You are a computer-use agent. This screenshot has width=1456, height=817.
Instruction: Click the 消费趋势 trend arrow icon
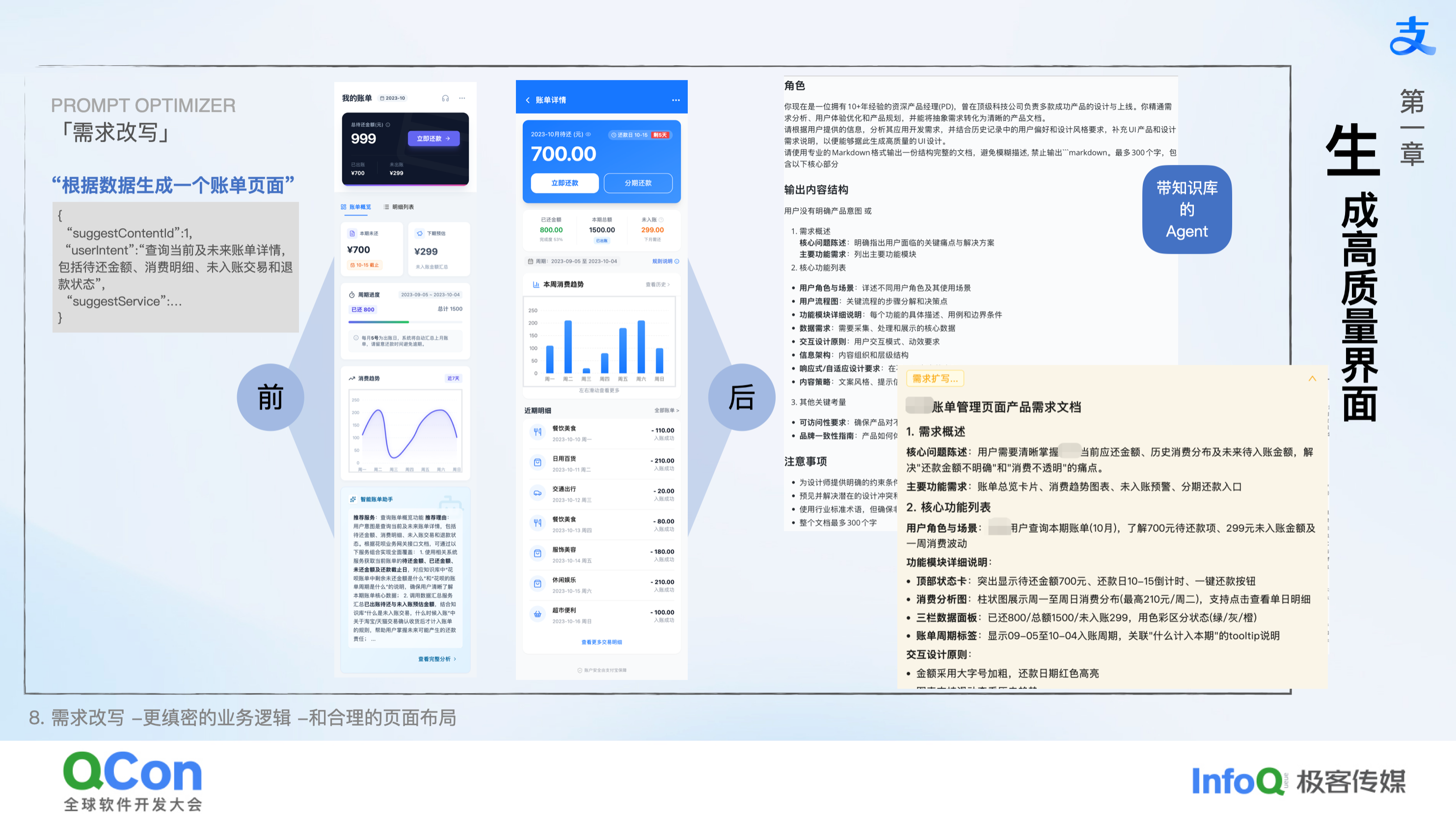point(352,379)
